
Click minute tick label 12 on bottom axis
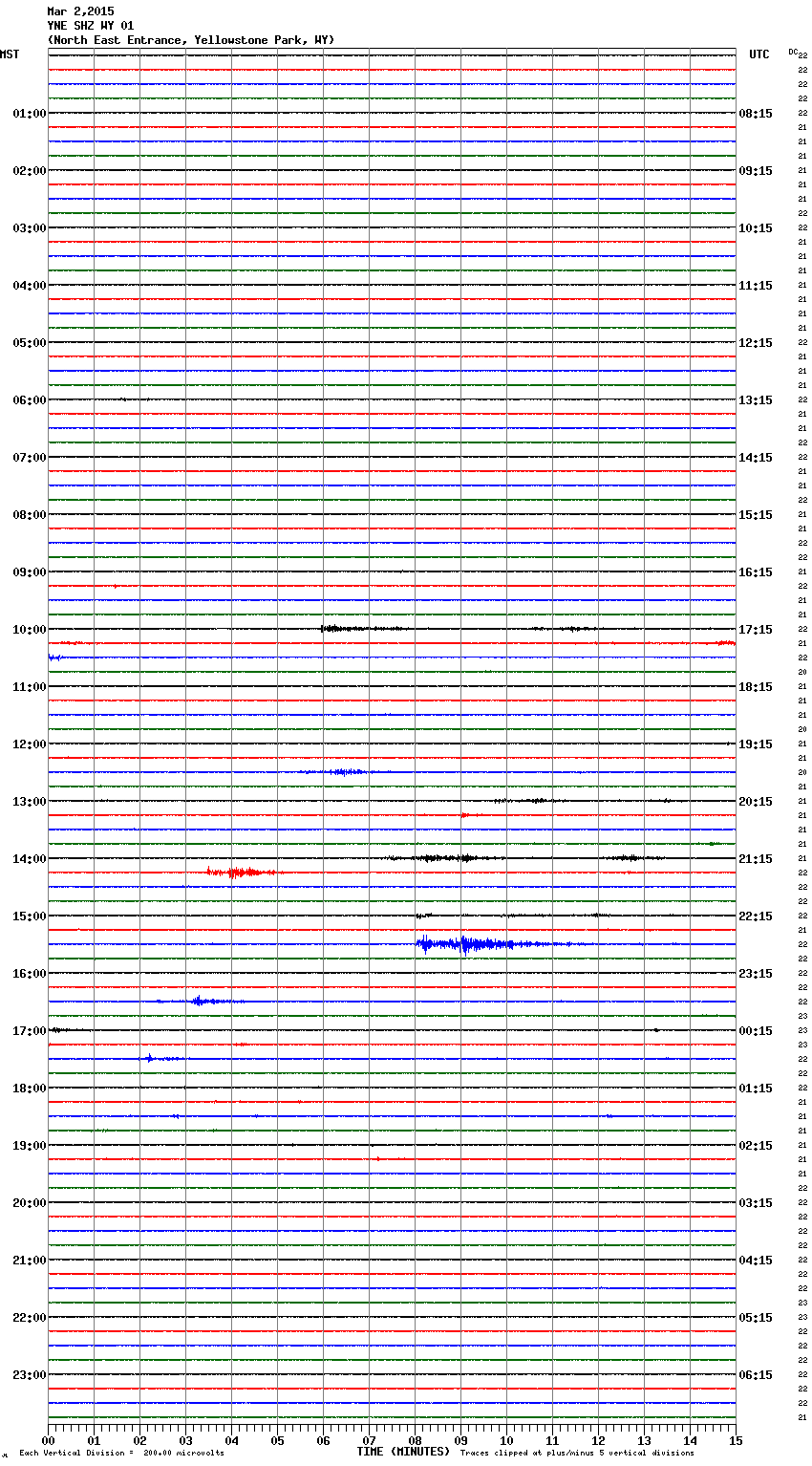(598, 1440)
